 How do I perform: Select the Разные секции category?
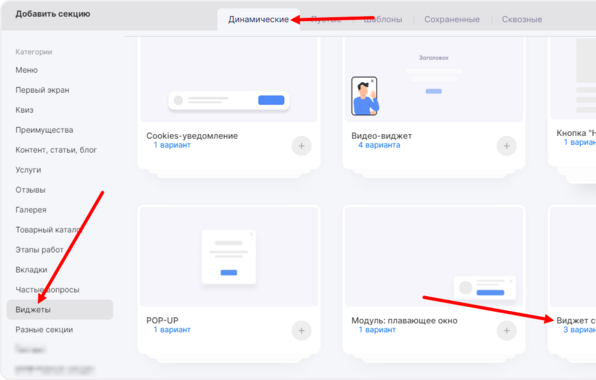tap(44, 329)
